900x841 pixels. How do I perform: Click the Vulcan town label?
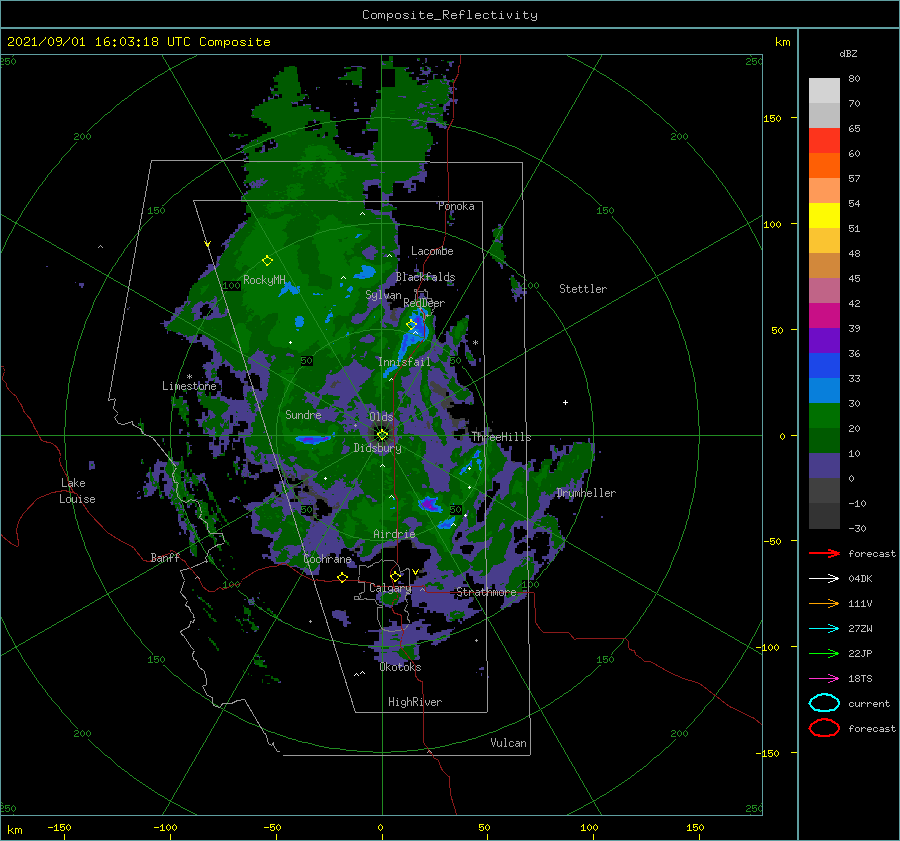(509, 743)
